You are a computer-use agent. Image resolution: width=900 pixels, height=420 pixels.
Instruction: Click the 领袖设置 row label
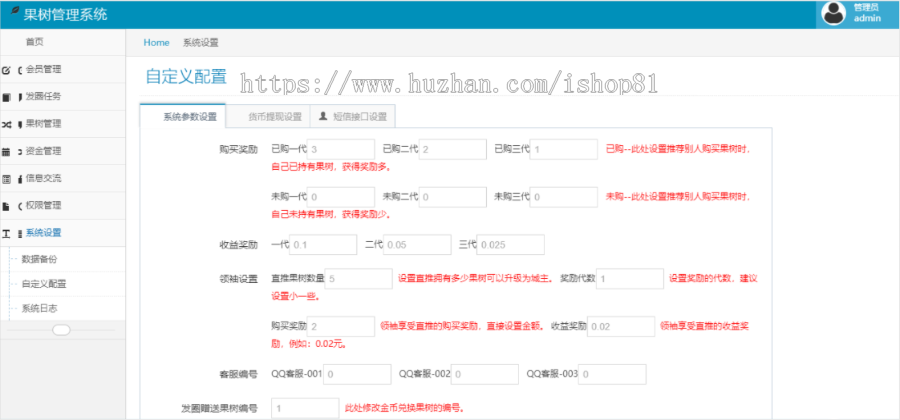(x=238, y=279)
